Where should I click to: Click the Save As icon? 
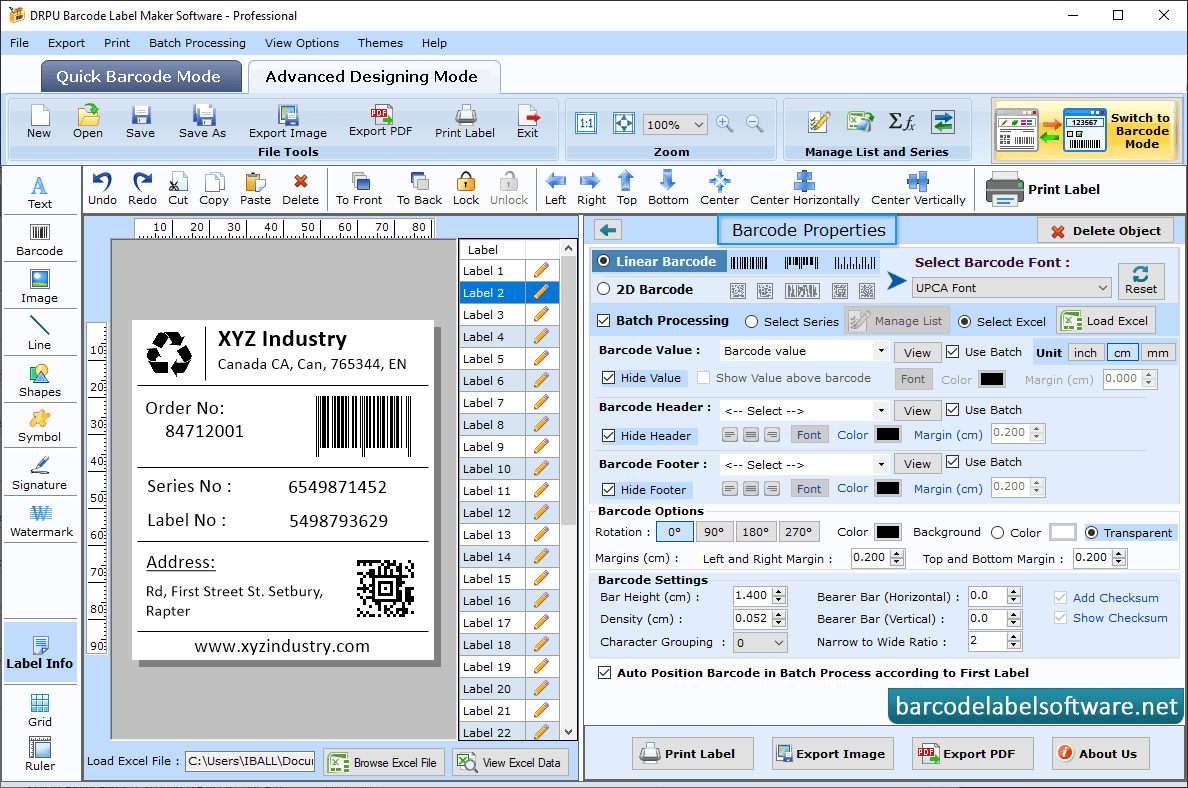point(202,121)
